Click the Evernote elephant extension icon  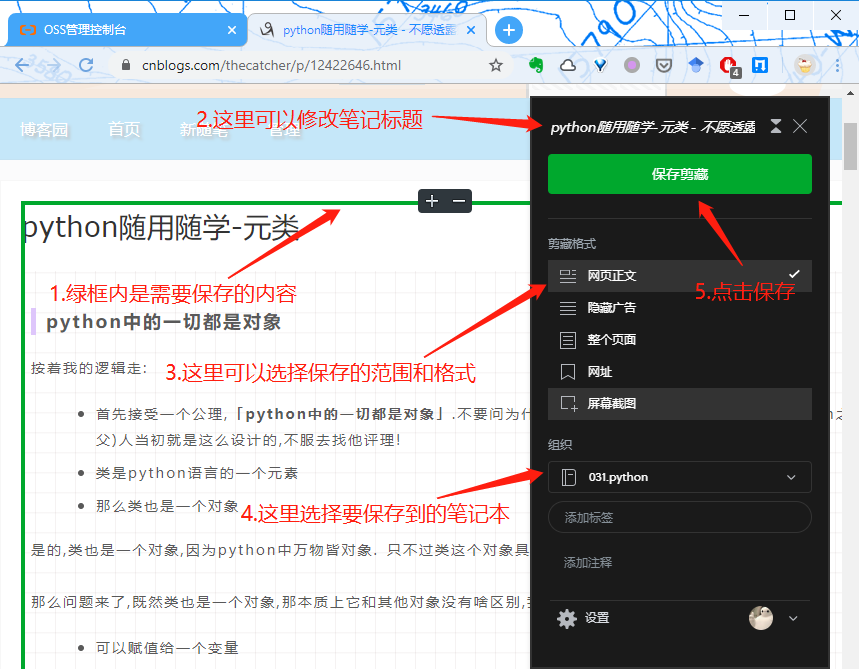point(536,65)
